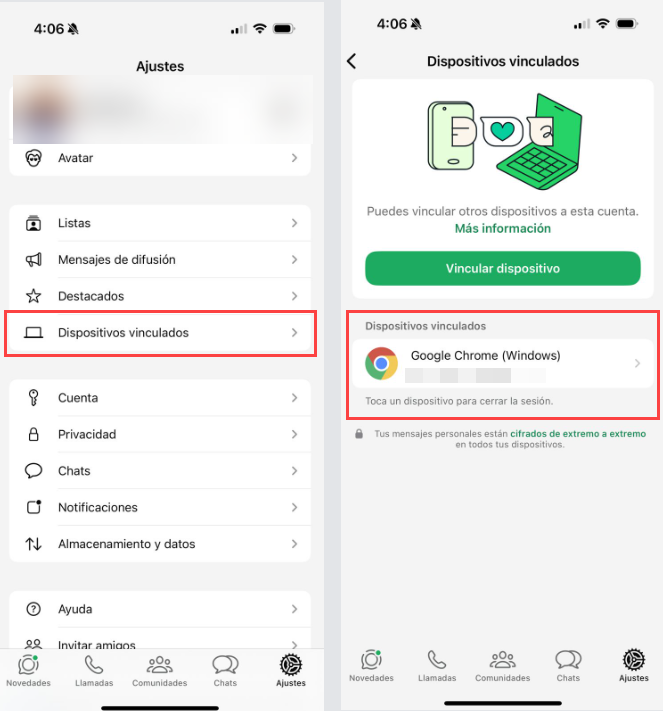Tap the green Vincular dispositivo button
663x711 pixels.
coord(502,268)
